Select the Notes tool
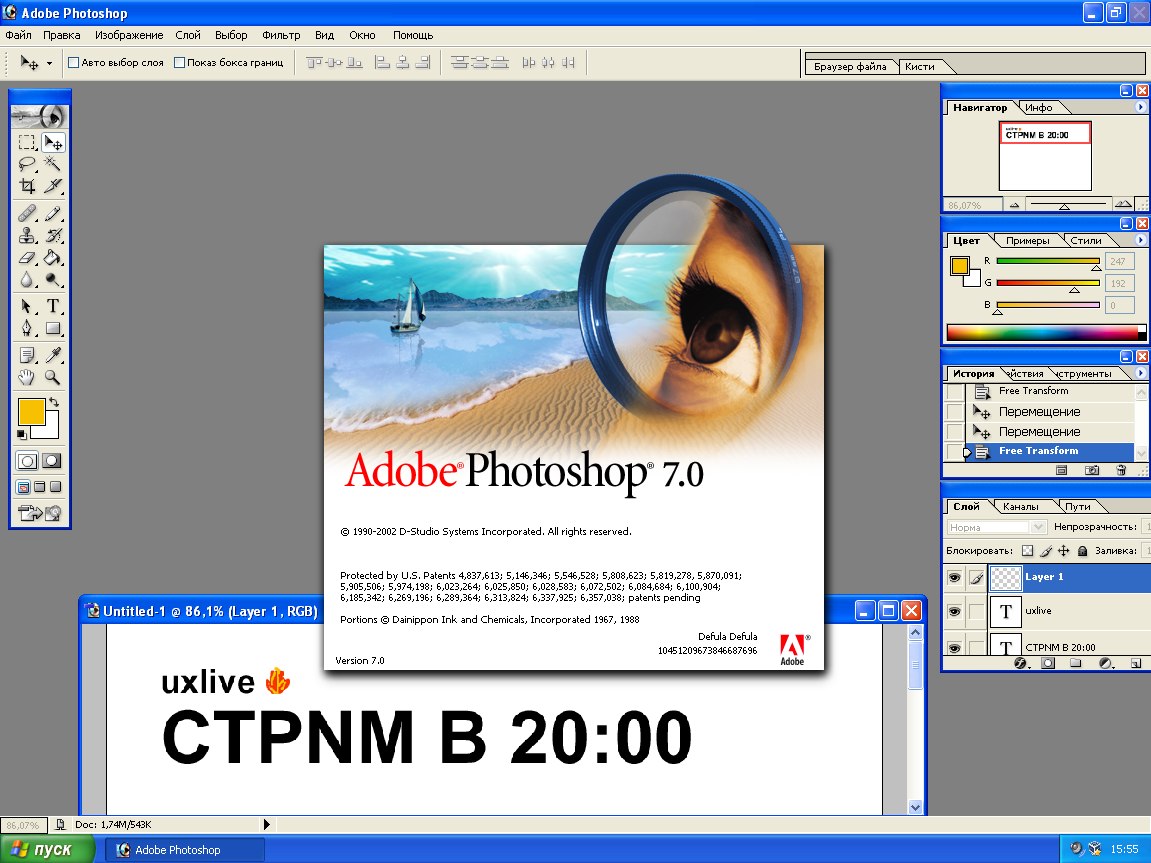Viewport: 1151px width, 863px height. click(x=27, y=356)
